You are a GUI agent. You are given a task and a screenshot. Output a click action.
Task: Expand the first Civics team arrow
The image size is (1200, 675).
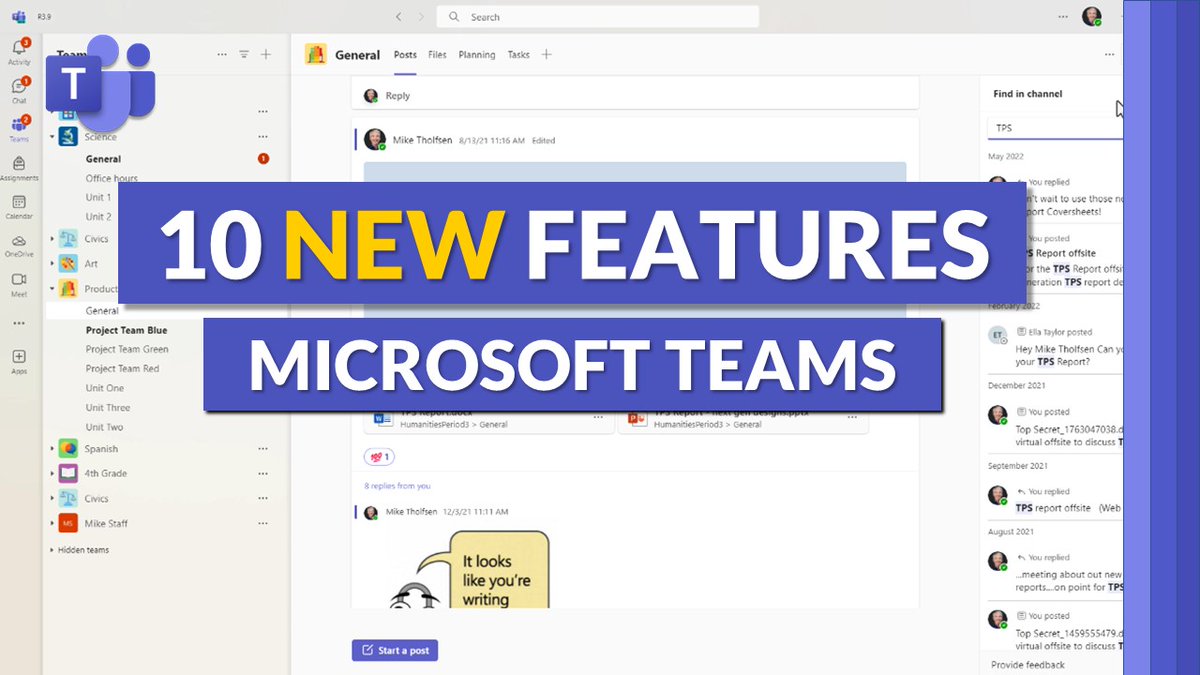(52, 239)
